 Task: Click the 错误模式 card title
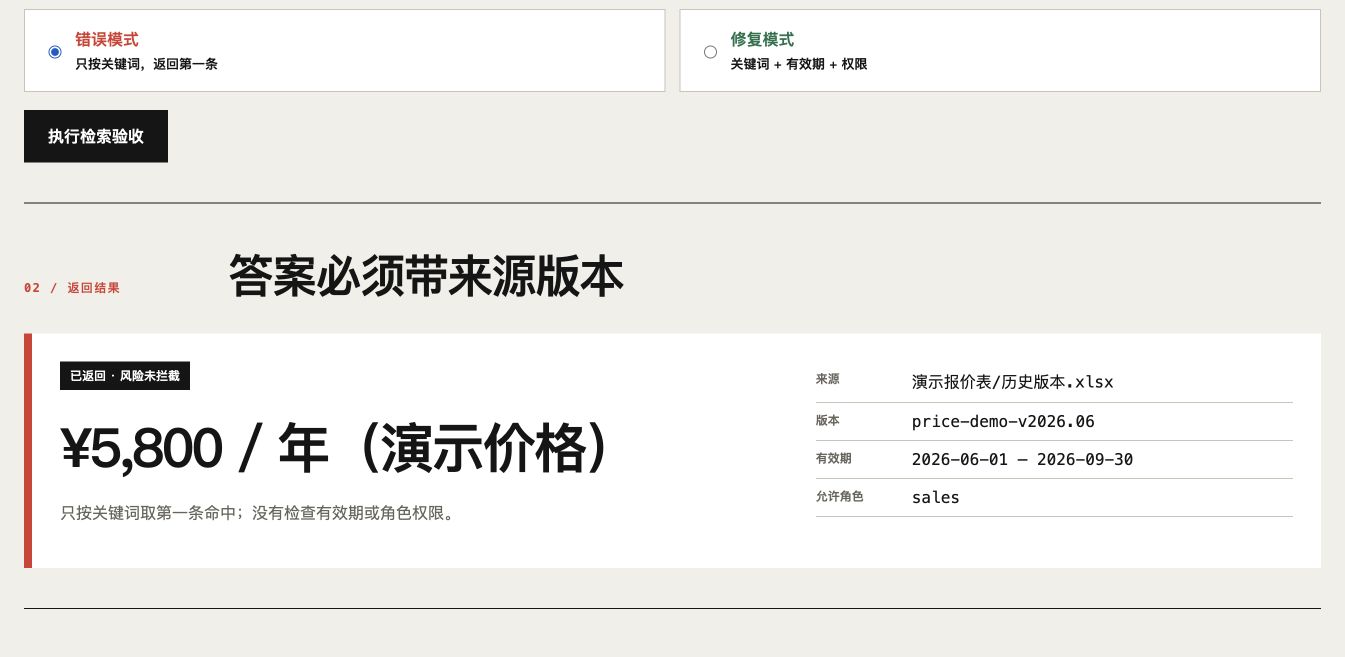click(107, 40)
